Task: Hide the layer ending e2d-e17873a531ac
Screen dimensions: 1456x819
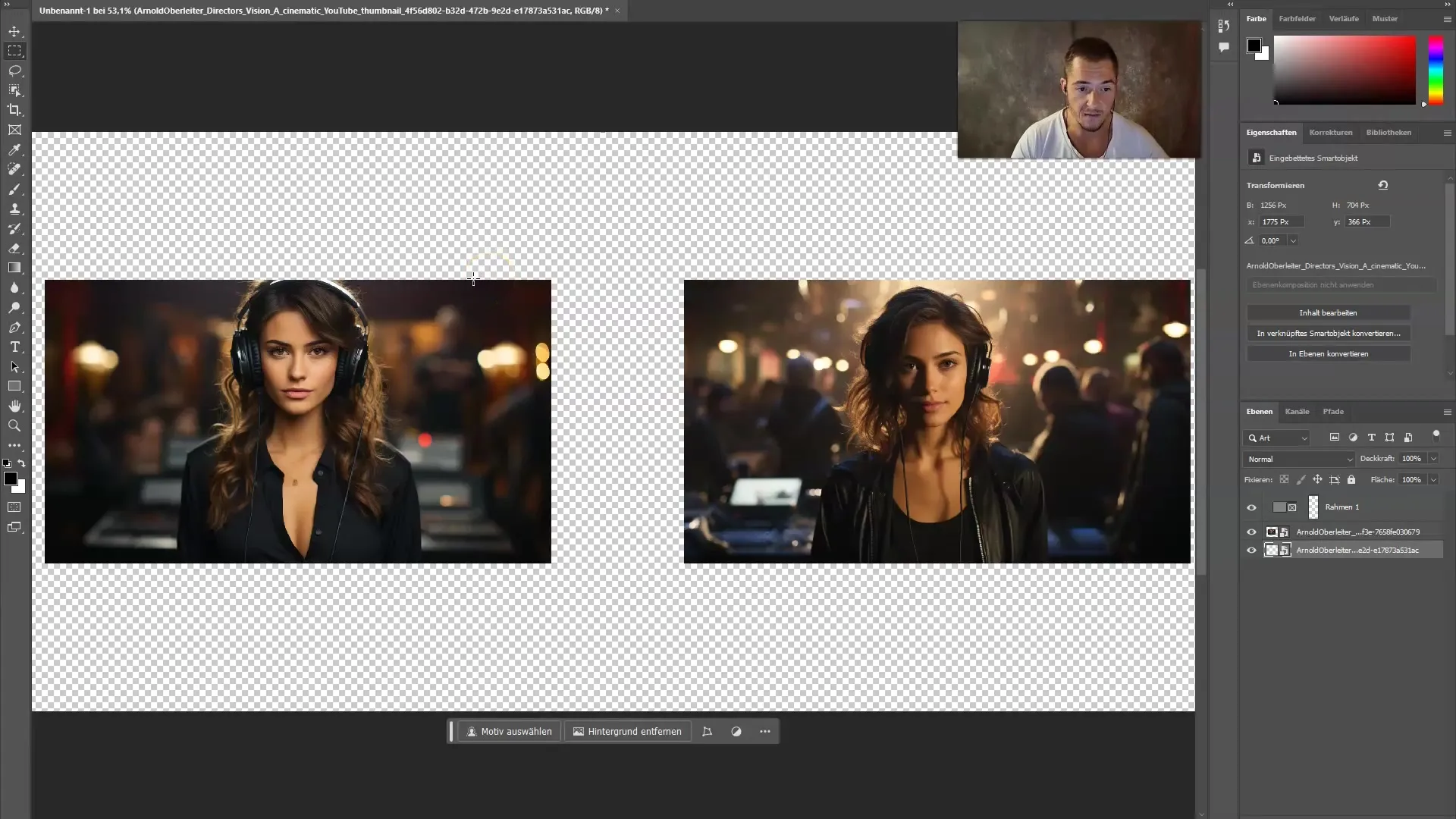Action: 1251,550
